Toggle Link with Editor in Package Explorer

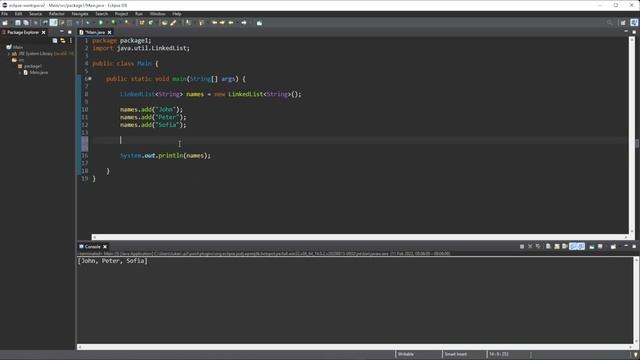coord(62,40)
